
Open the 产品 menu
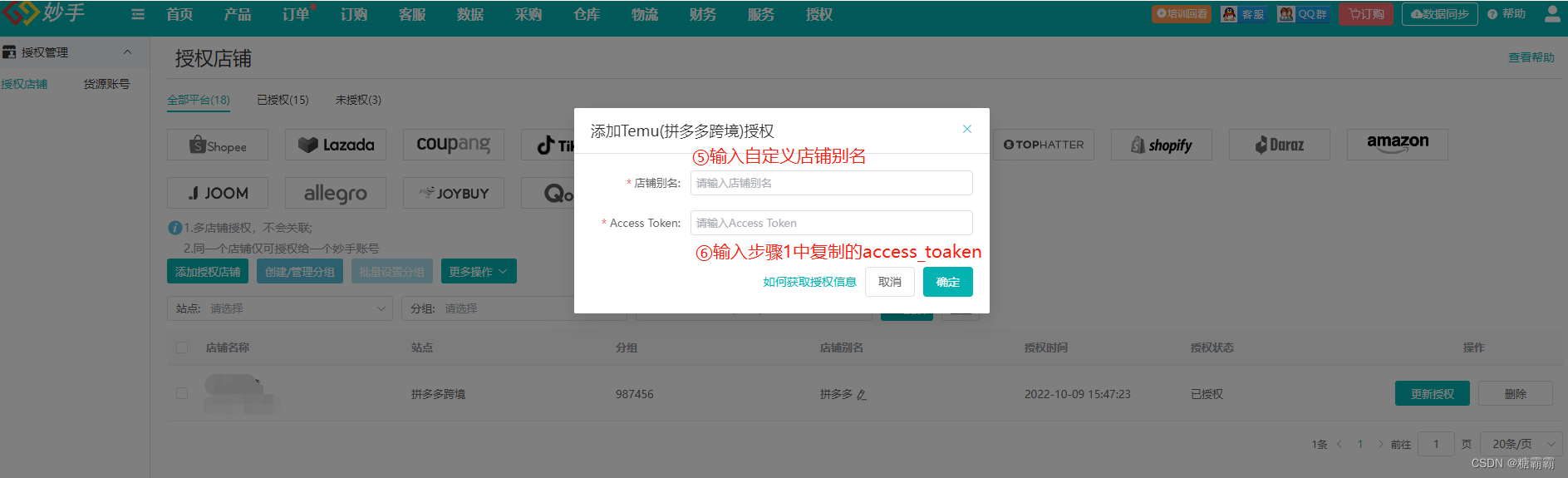[238, 14]
